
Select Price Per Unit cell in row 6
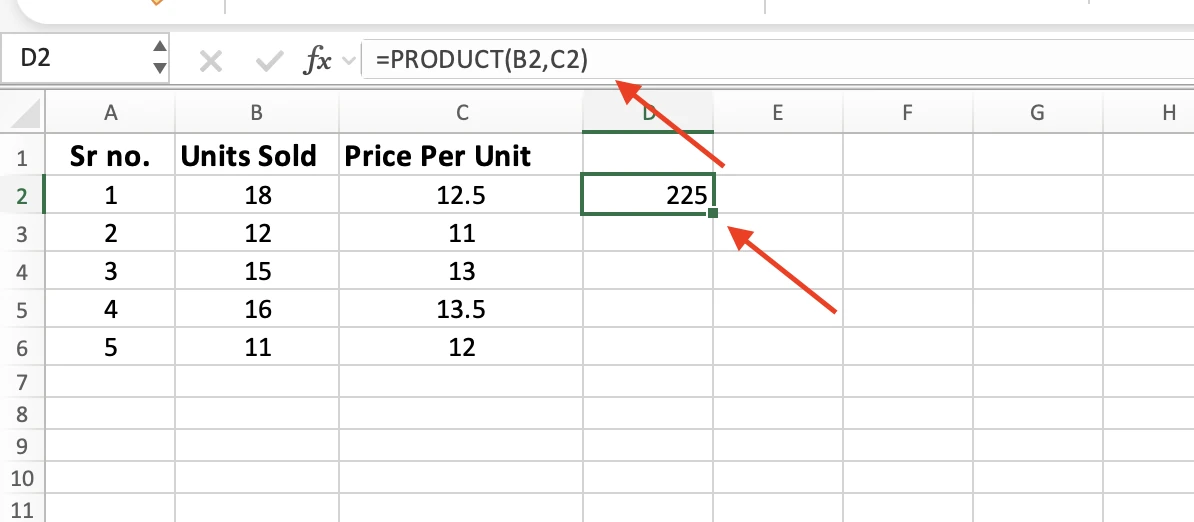(461, 347)
